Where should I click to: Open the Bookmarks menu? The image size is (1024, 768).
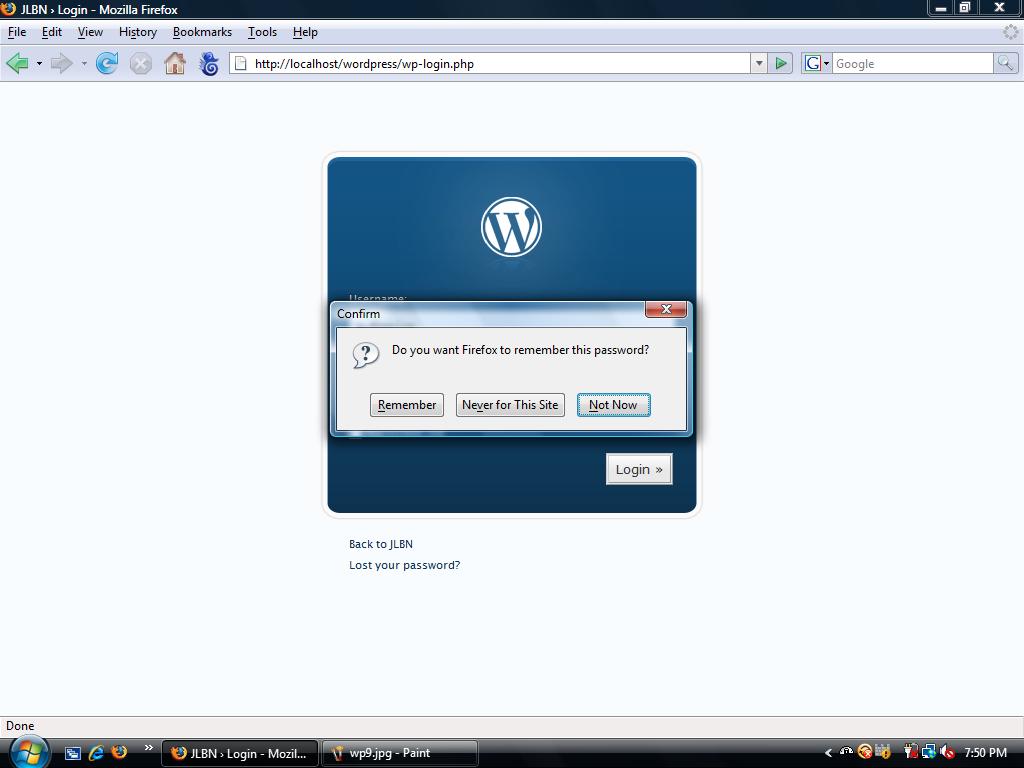(202, 32)
